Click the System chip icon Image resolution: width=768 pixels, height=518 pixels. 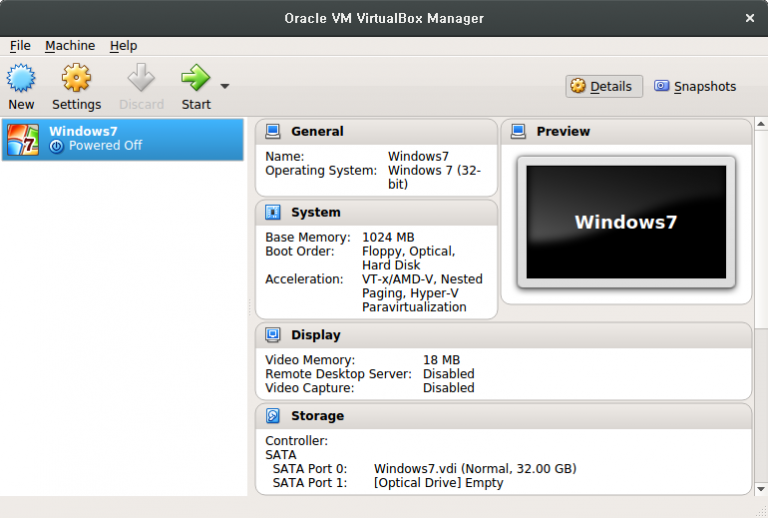273,213
